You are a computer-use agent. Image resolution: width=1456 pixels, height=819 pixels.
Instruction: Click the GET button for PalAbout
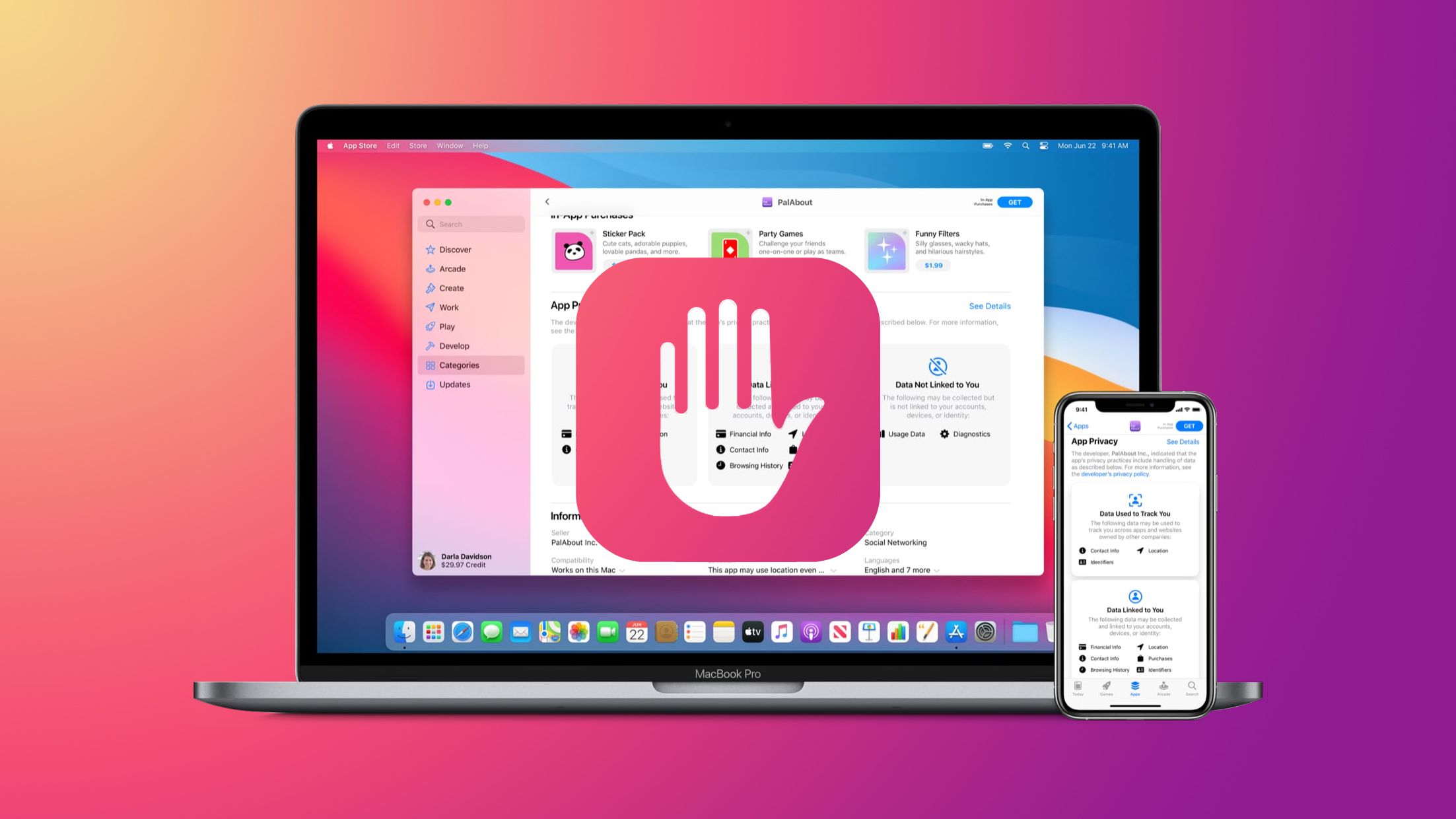(x=1014, y=202)
